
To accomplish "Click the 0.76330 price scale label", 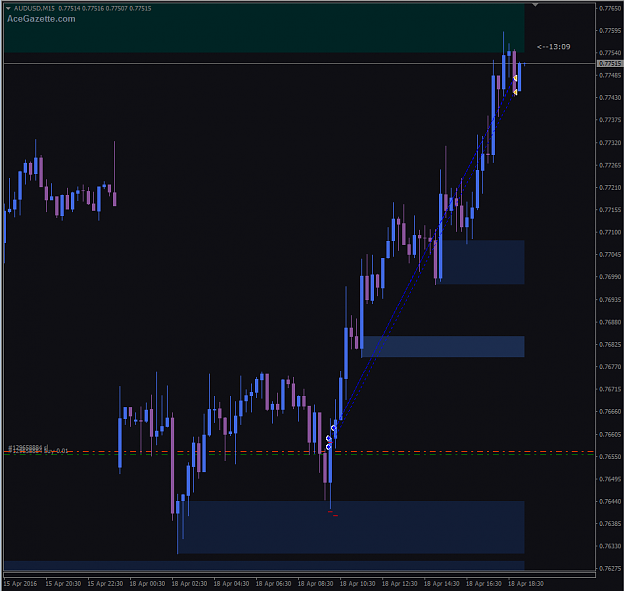I will 610,546.
